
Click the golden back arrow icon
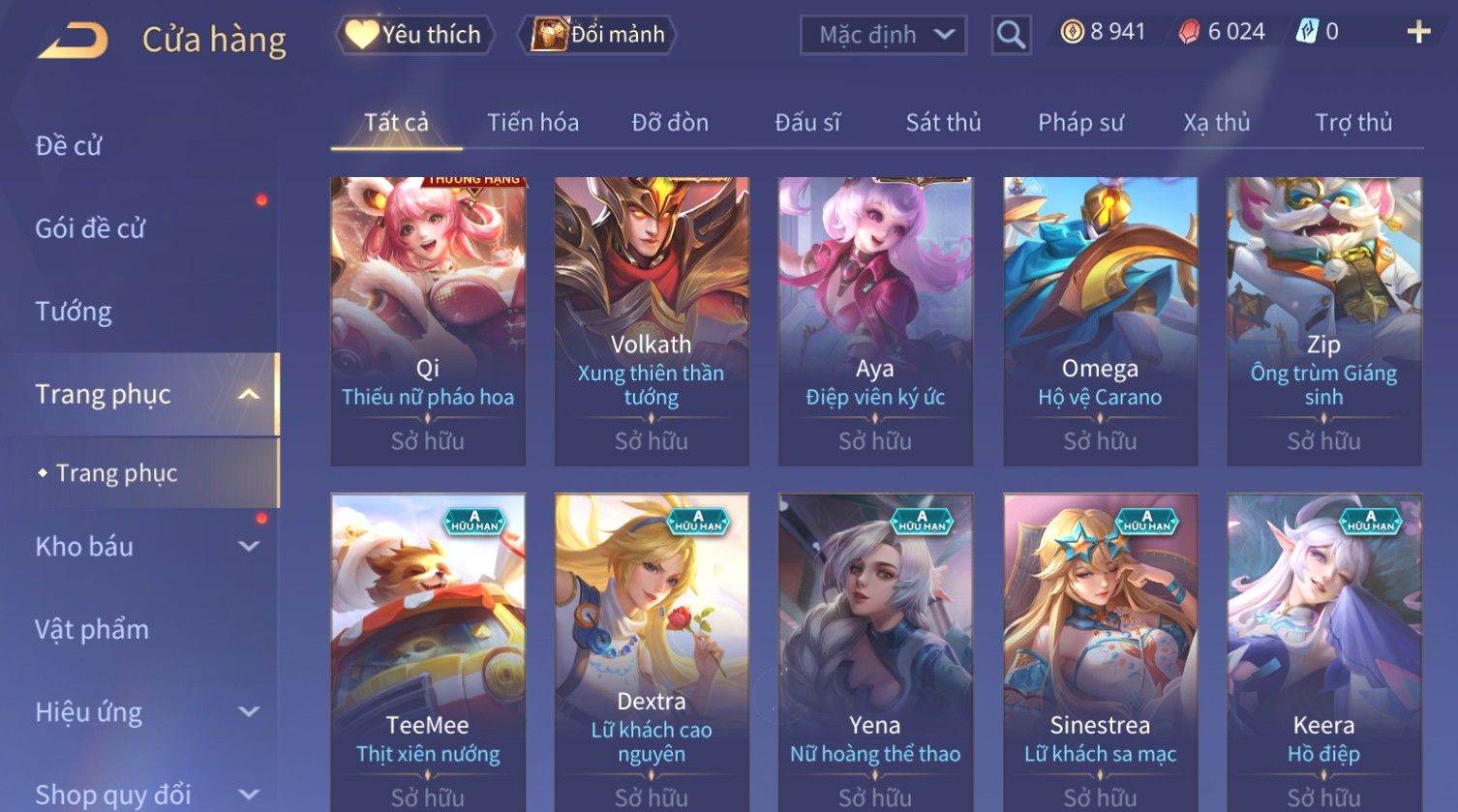coord(73,40)
